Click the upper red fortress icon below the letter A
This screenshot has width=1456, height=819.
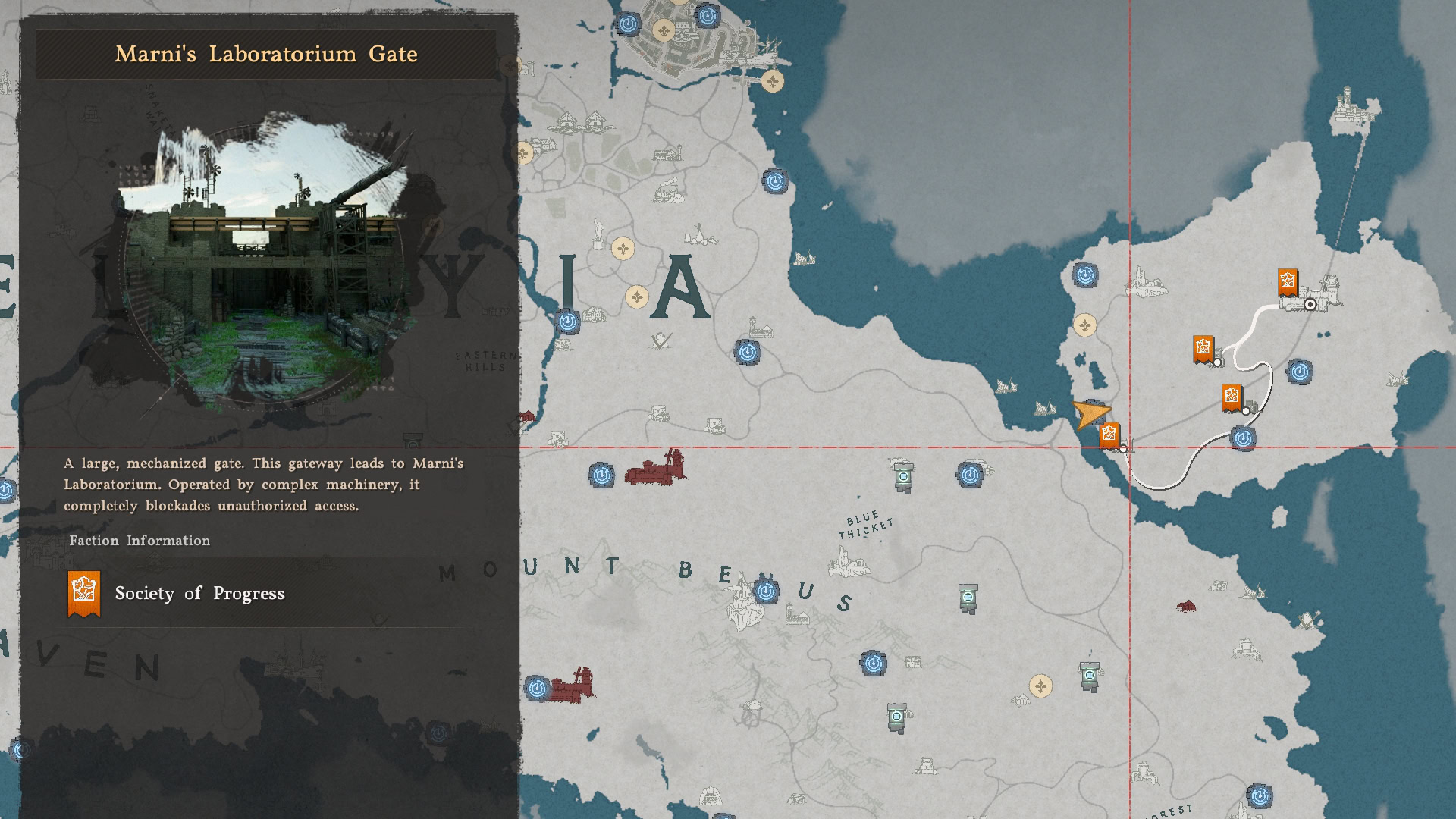[656, 468]
